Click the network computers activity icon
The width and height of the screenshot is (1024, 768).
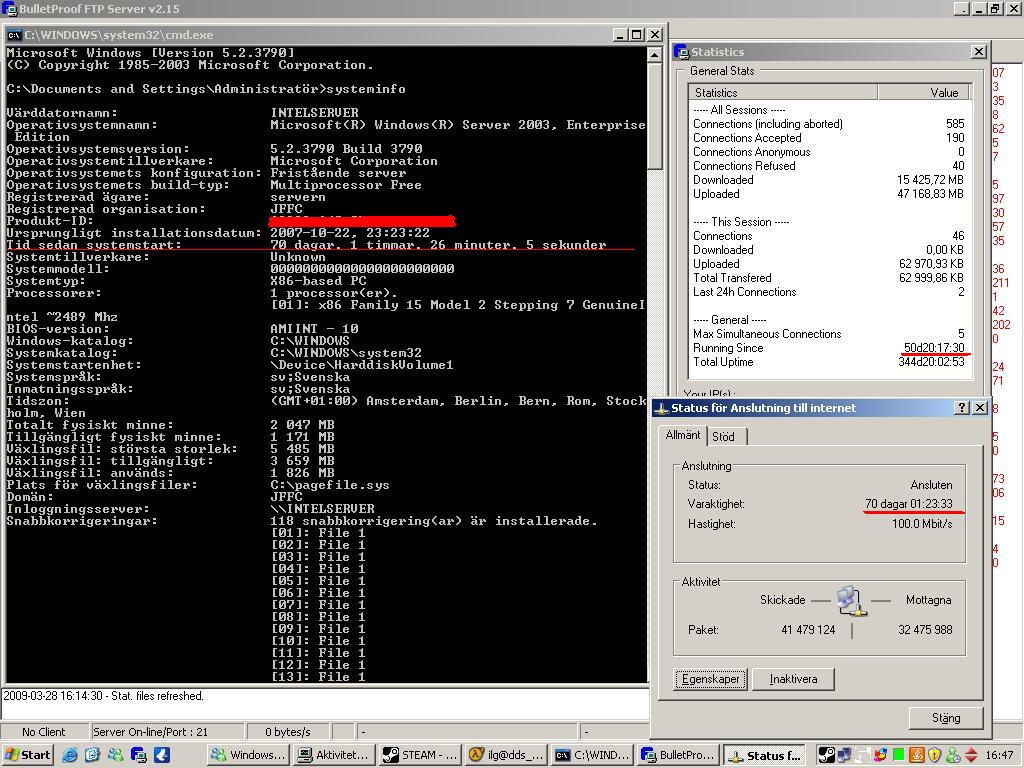tap(851, 601)
